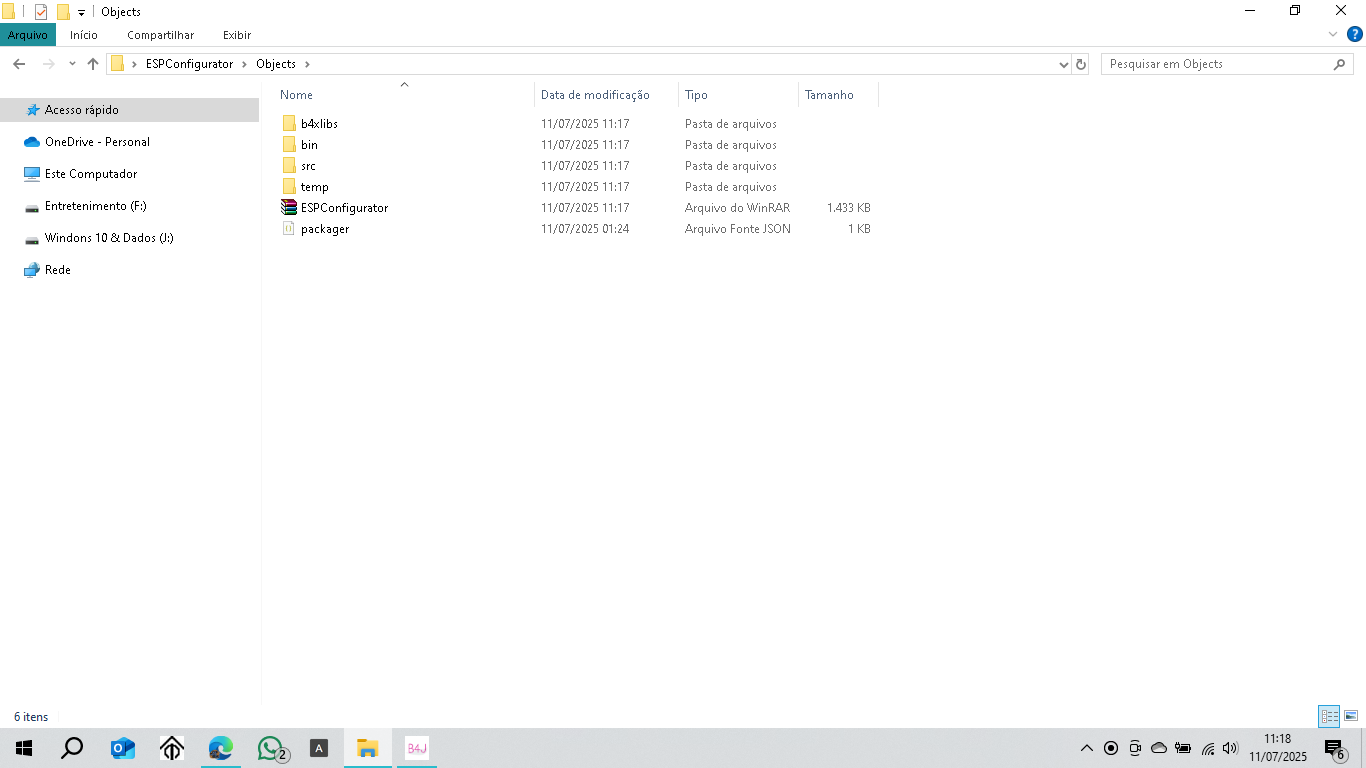Open the Quick Access Toolbar customize dropdown
This screenshot has height=768, width=1366.
81,13
